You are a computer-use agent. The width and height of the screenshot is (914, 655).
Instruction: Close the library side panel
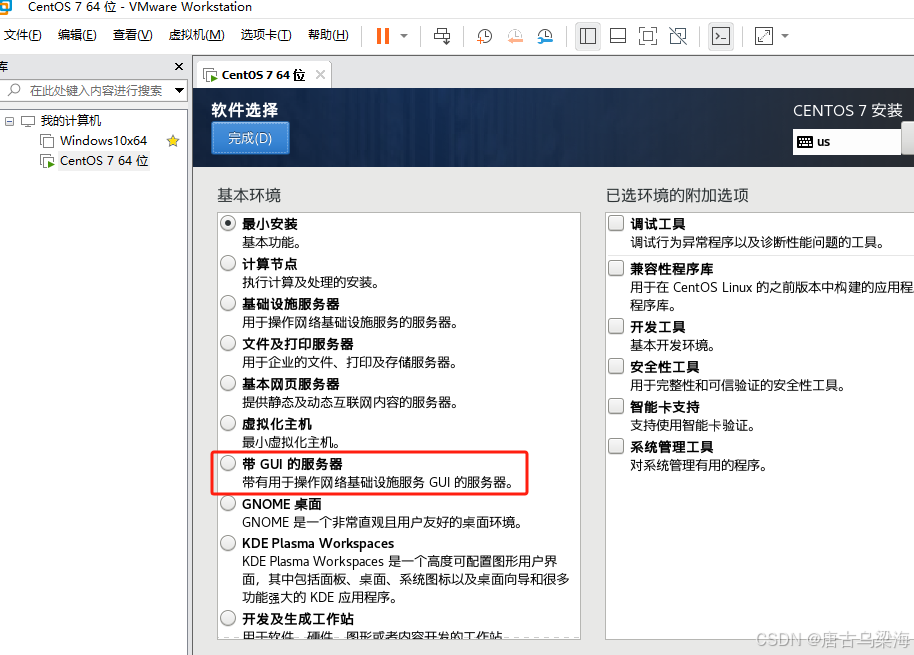point(179,66)
